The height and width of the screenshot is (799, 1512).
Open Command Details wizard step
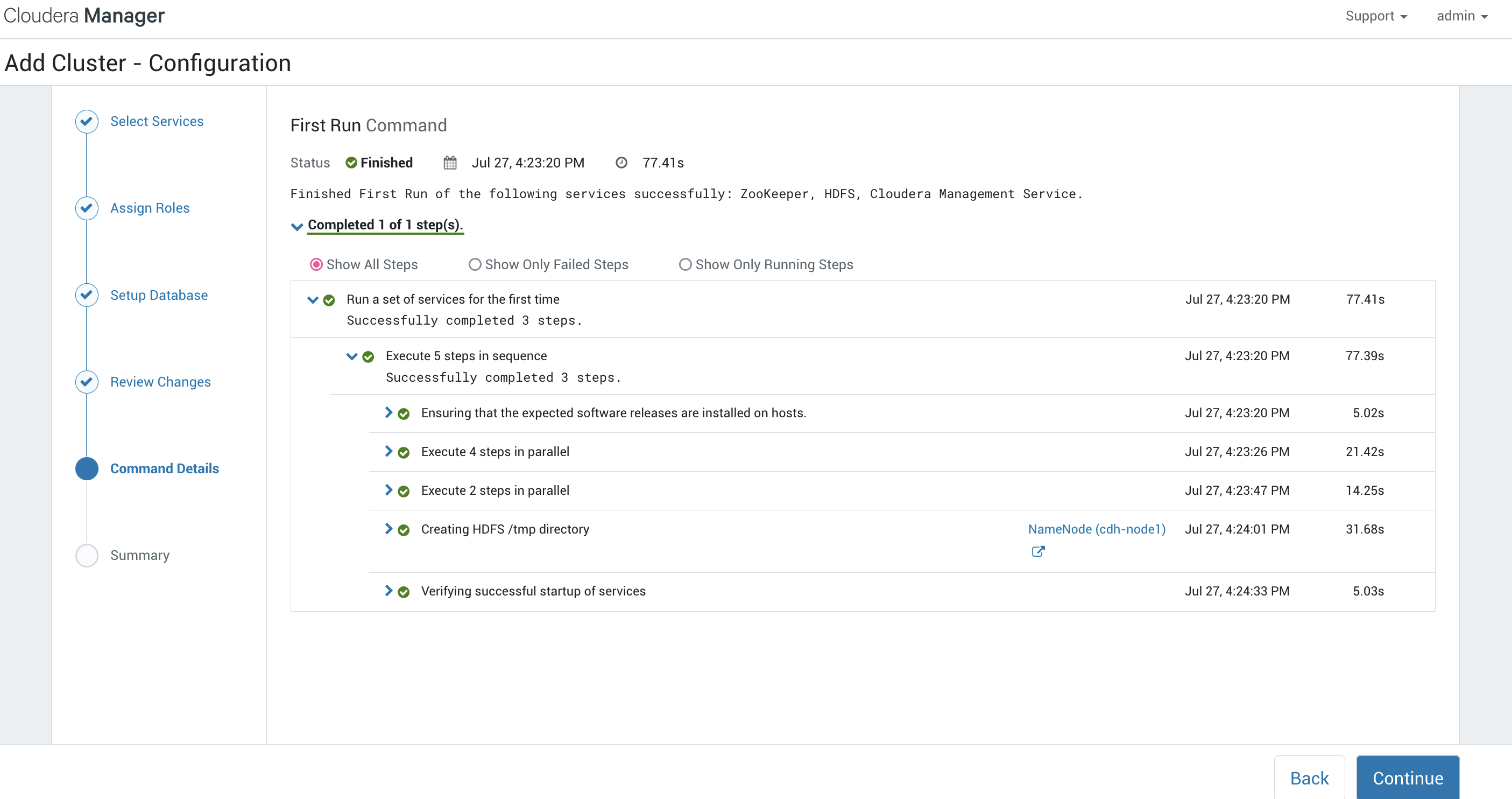point(164,468)
